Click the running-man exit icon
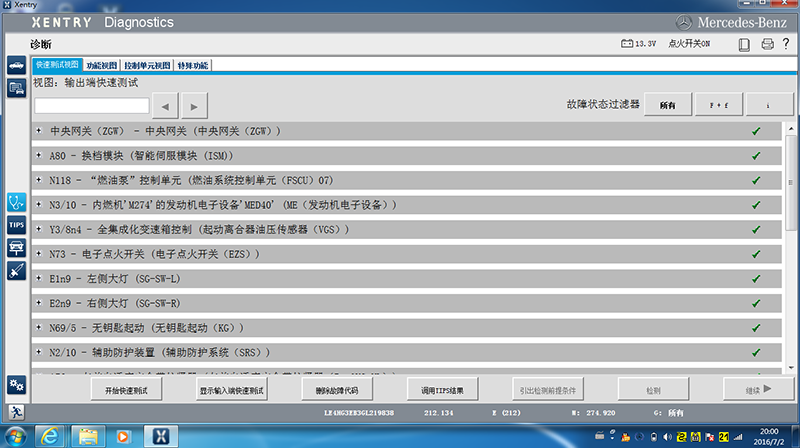Screen dimensions: 800x448 tap(16, 412)
